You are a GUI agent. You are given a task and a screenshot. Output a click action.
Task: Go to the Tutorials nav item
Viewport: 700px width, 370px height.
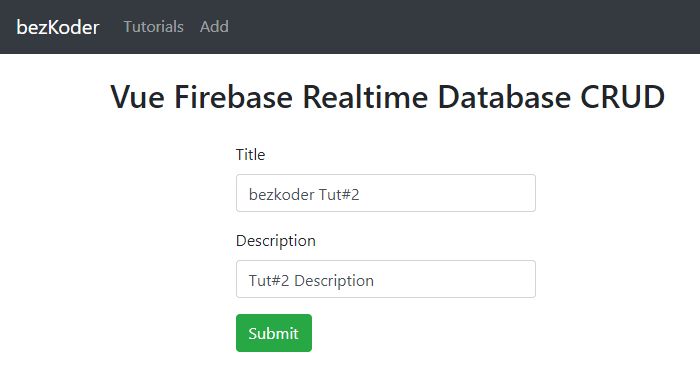tap(154, 27)
